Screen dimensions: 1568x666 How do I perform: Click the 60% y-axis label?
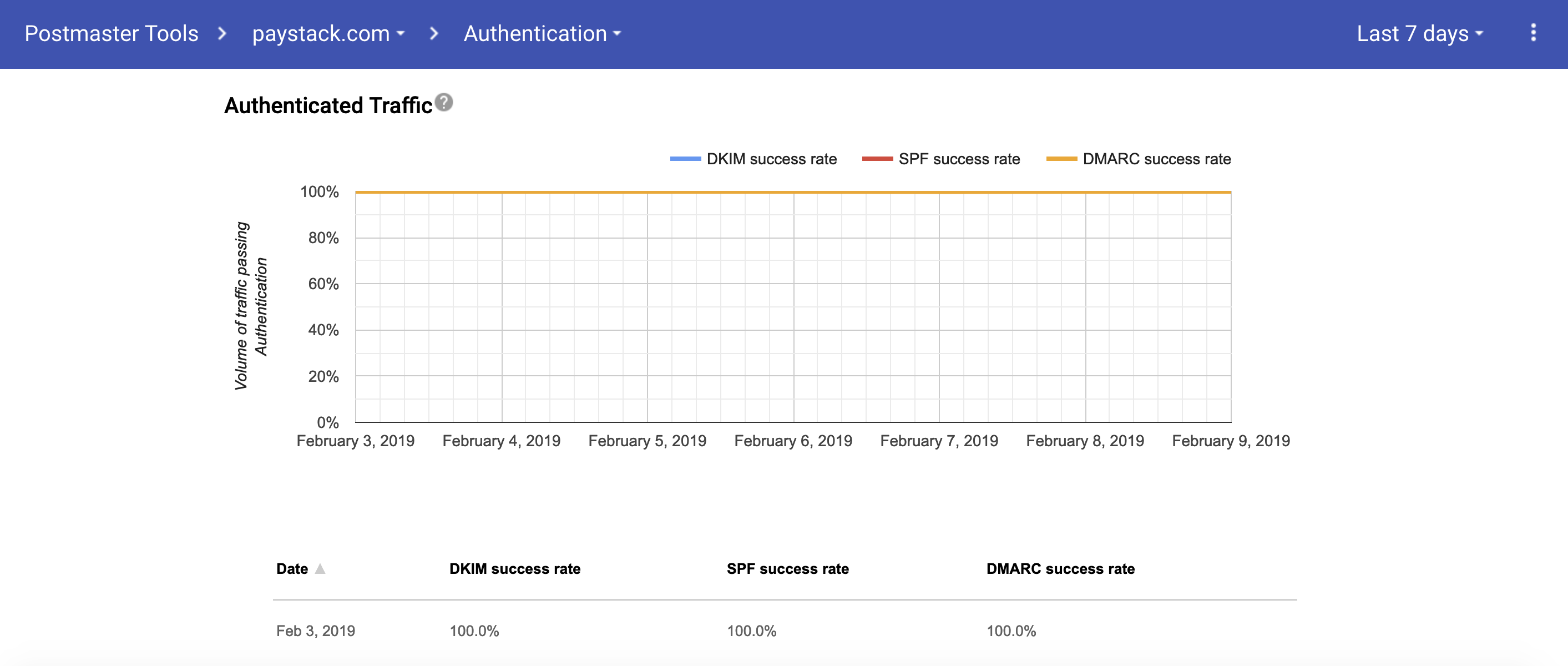pos(323,284)
